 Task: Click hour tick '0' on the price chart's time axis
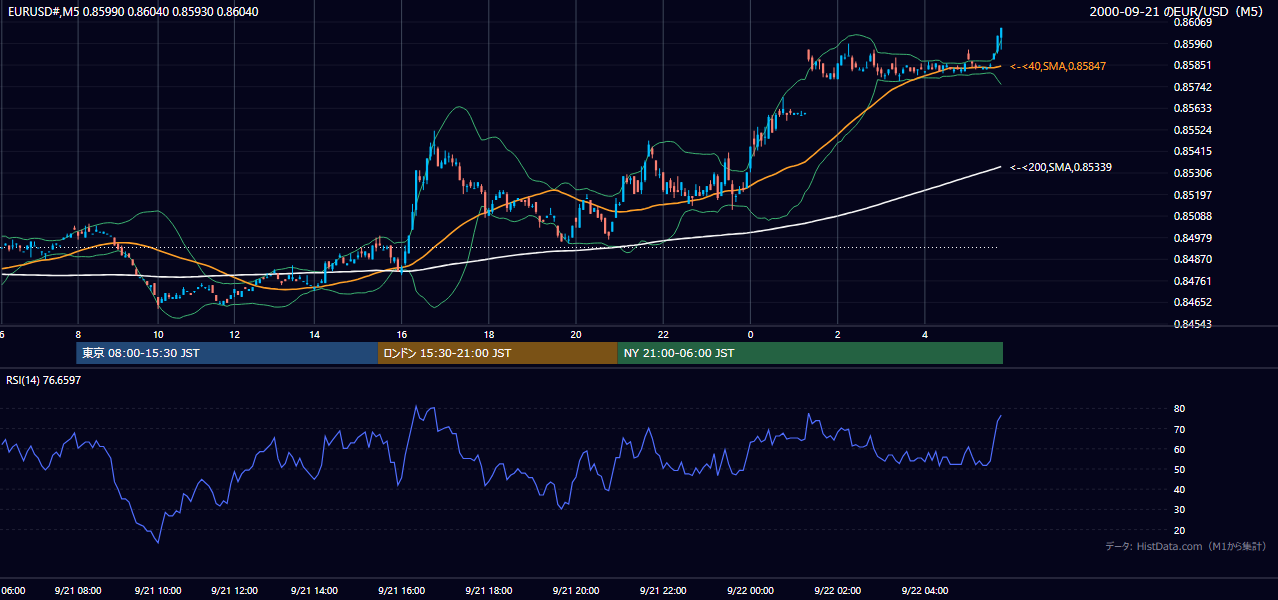pyautogui.click(x=750, y=334)
